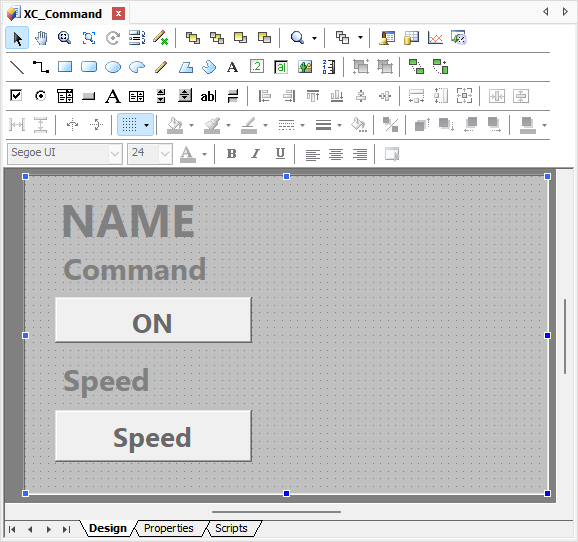
Task: Select the freehand pencil tool
Action: point(161,67)
